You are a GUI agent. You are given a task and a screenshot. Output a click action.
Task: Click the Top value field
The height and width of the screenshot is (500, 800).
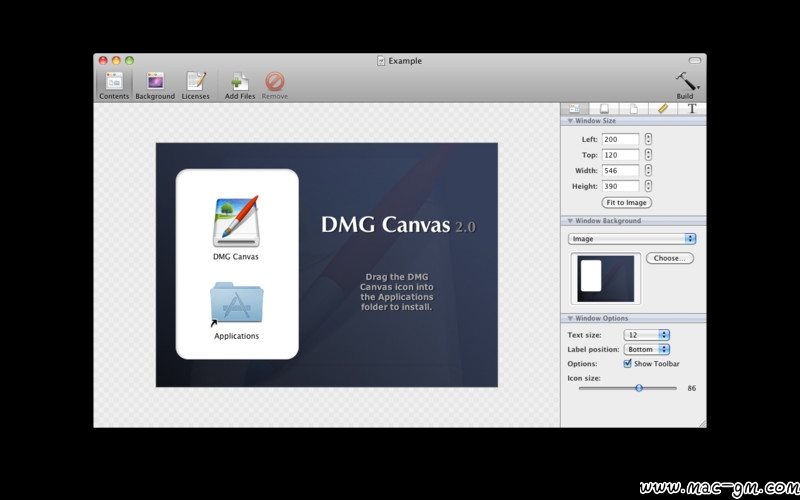tap(620, 155)
